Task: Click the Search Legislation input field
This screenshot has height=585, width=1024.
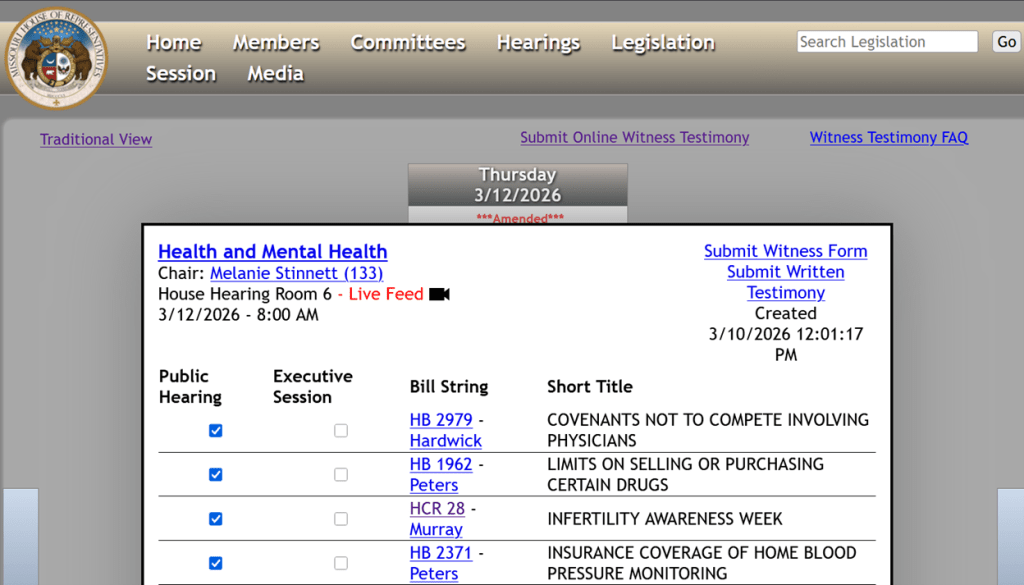Action: coord(886,41)
